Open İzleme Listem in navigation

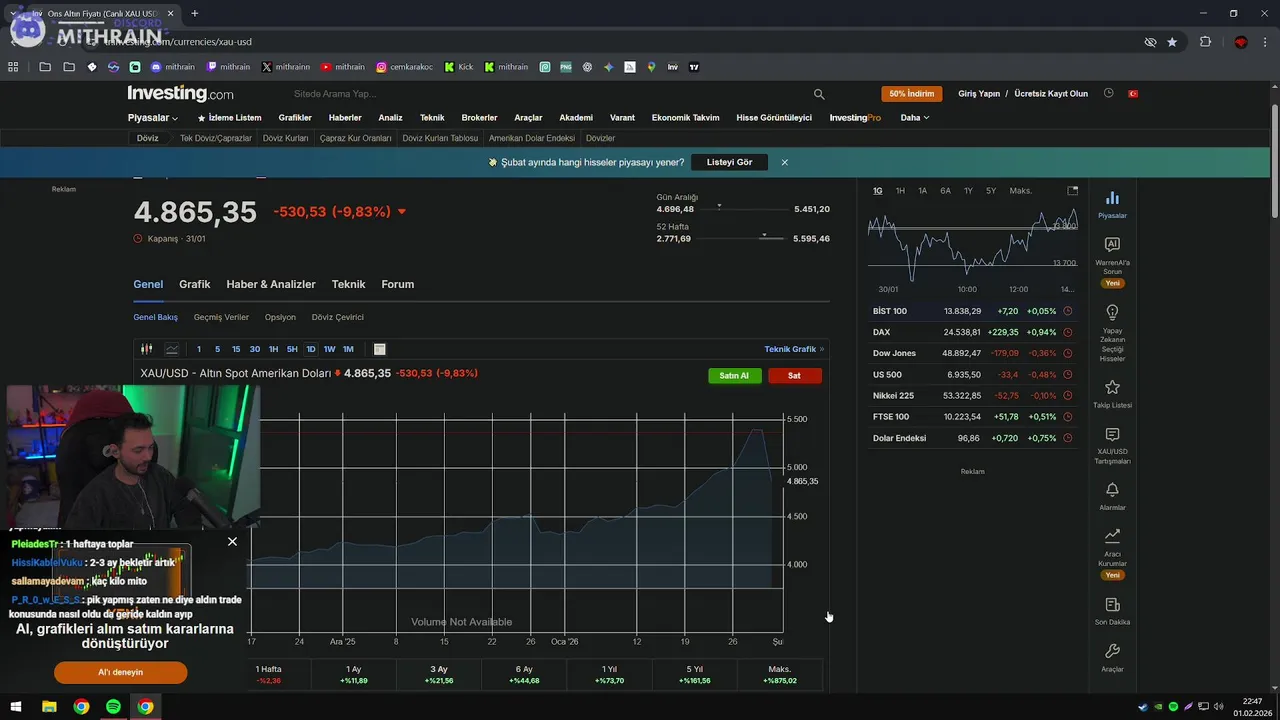point(229,117)
